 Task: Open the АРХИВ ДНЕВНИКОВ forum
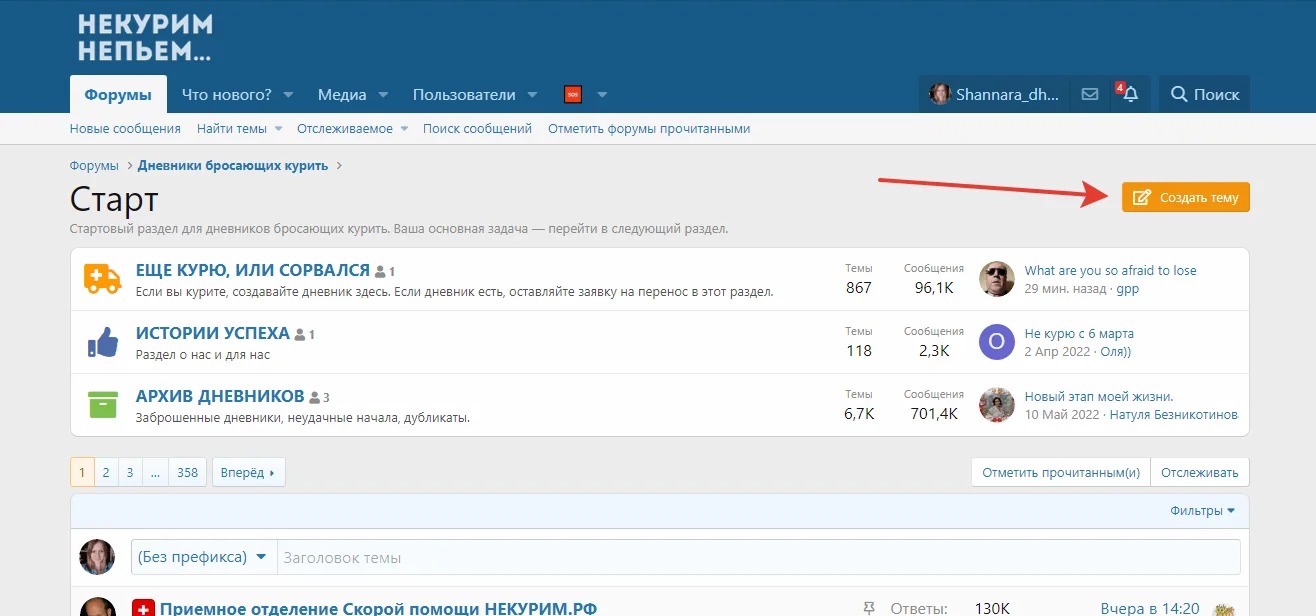click(x=220, y=396)
